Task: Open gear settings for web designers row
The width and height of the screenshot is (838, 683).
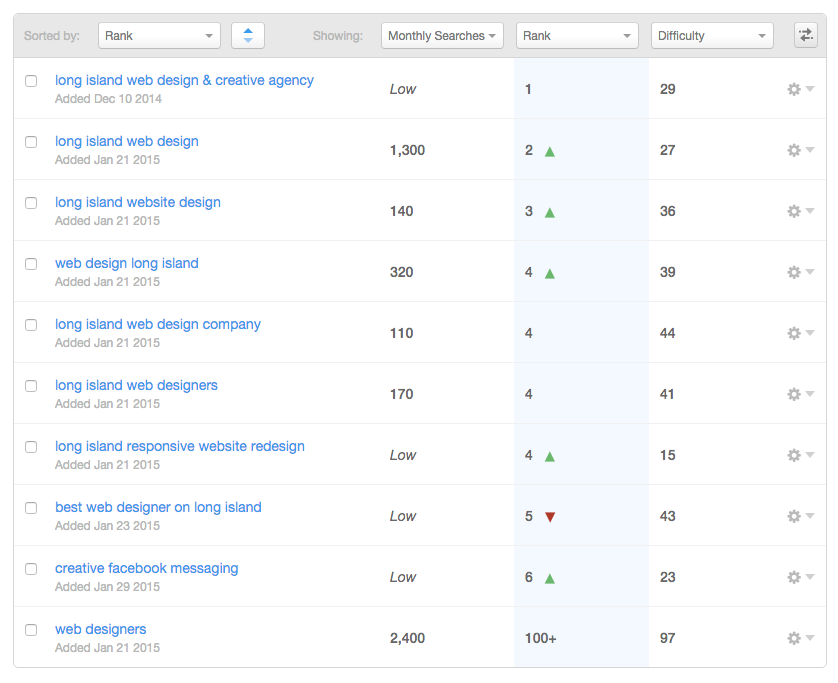Action: click(799, 638)
